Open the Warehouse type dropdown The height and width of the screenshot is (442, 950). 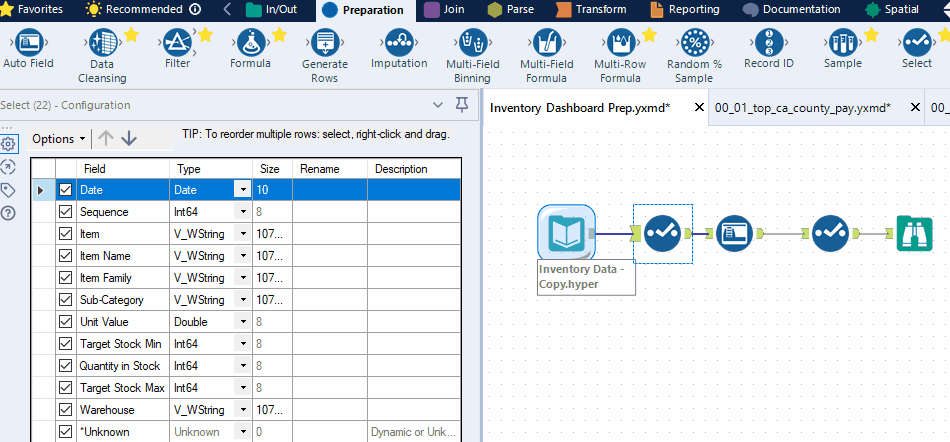pyautogui.click(x=243, y=410)
